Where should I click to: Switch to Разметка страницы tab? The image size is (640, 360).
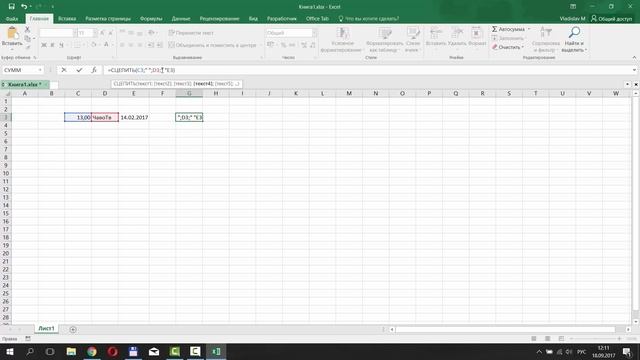(108, 19)
